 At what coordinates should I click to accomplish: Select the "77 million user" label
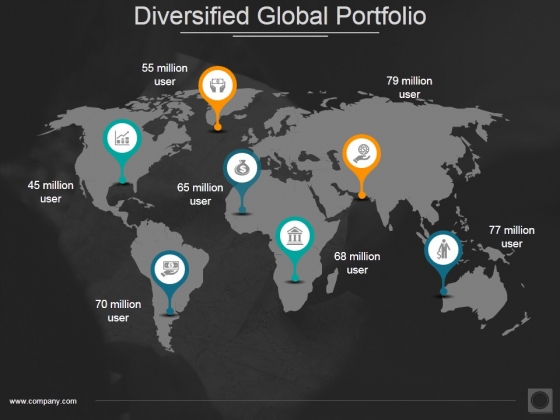click(x=512, y=237)
